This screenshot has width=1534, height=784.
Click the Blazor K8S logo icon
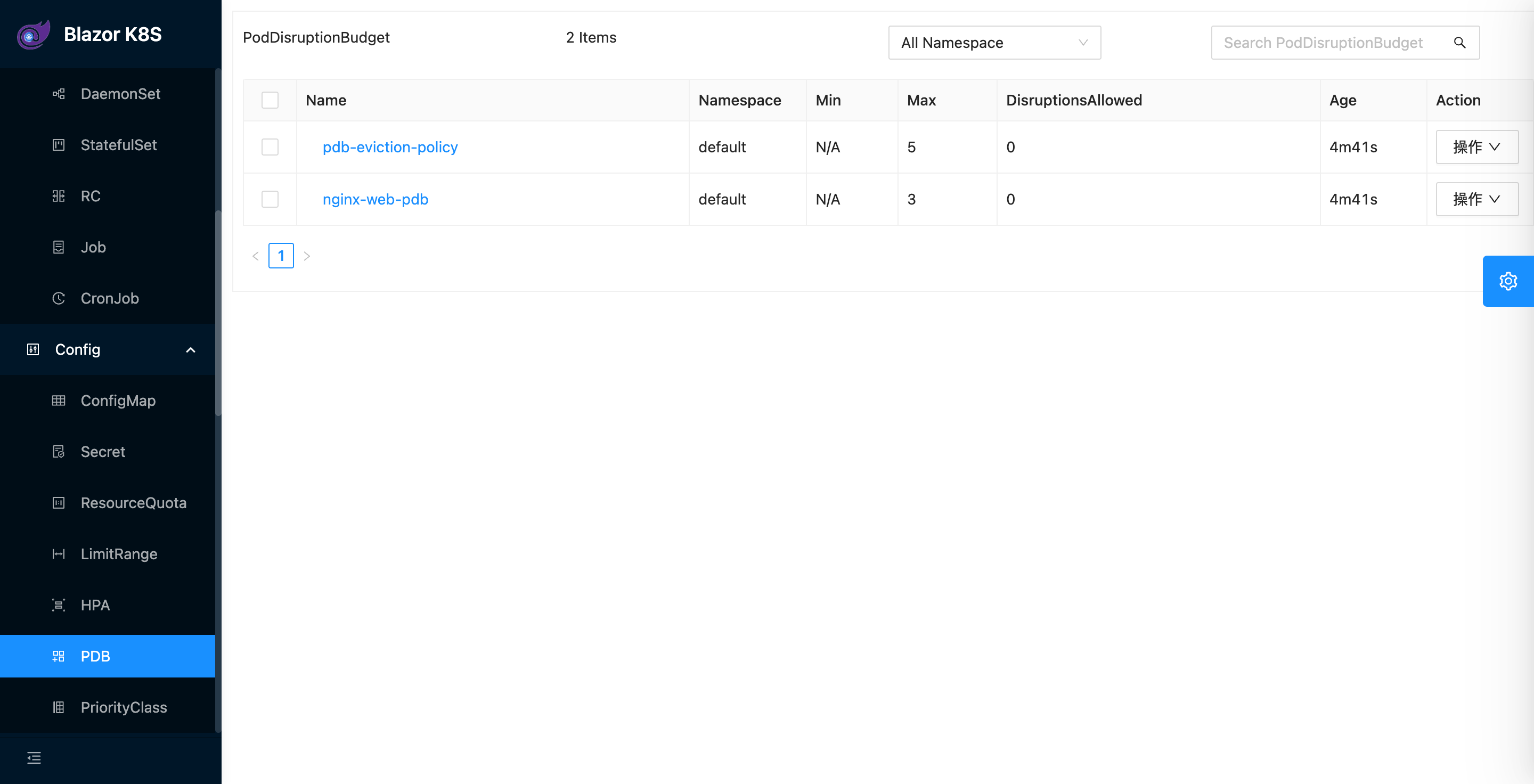[x=34, y=35]
